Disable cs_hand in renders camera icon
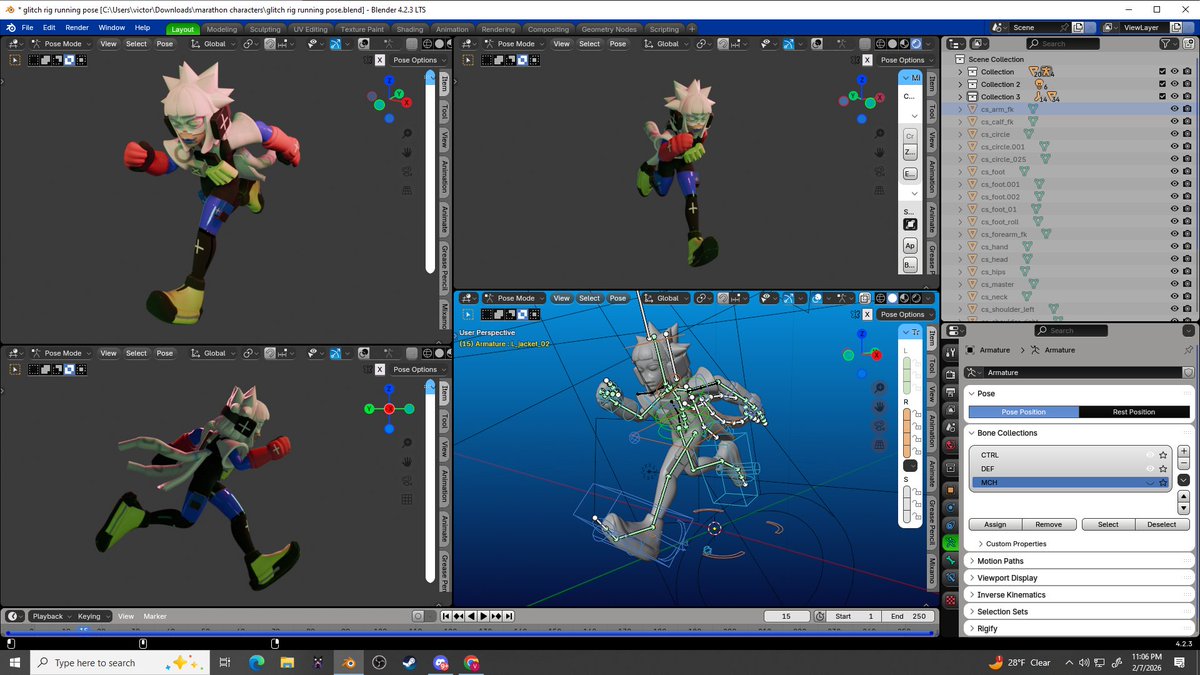The height and width of the screenshot is (675, 1200). tap(1187, 246)
